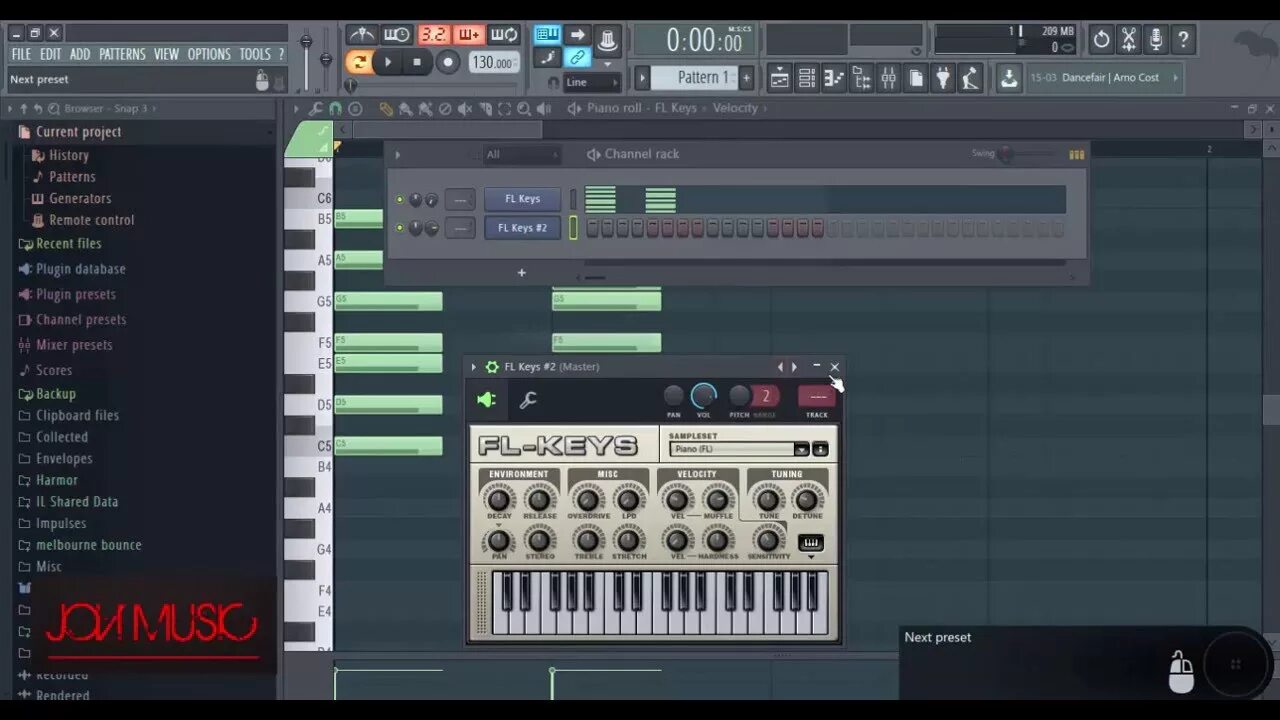This screenshot has height=720, width=1280.
Task: Click the sampleset info button
Action: (x=820, y=449)
